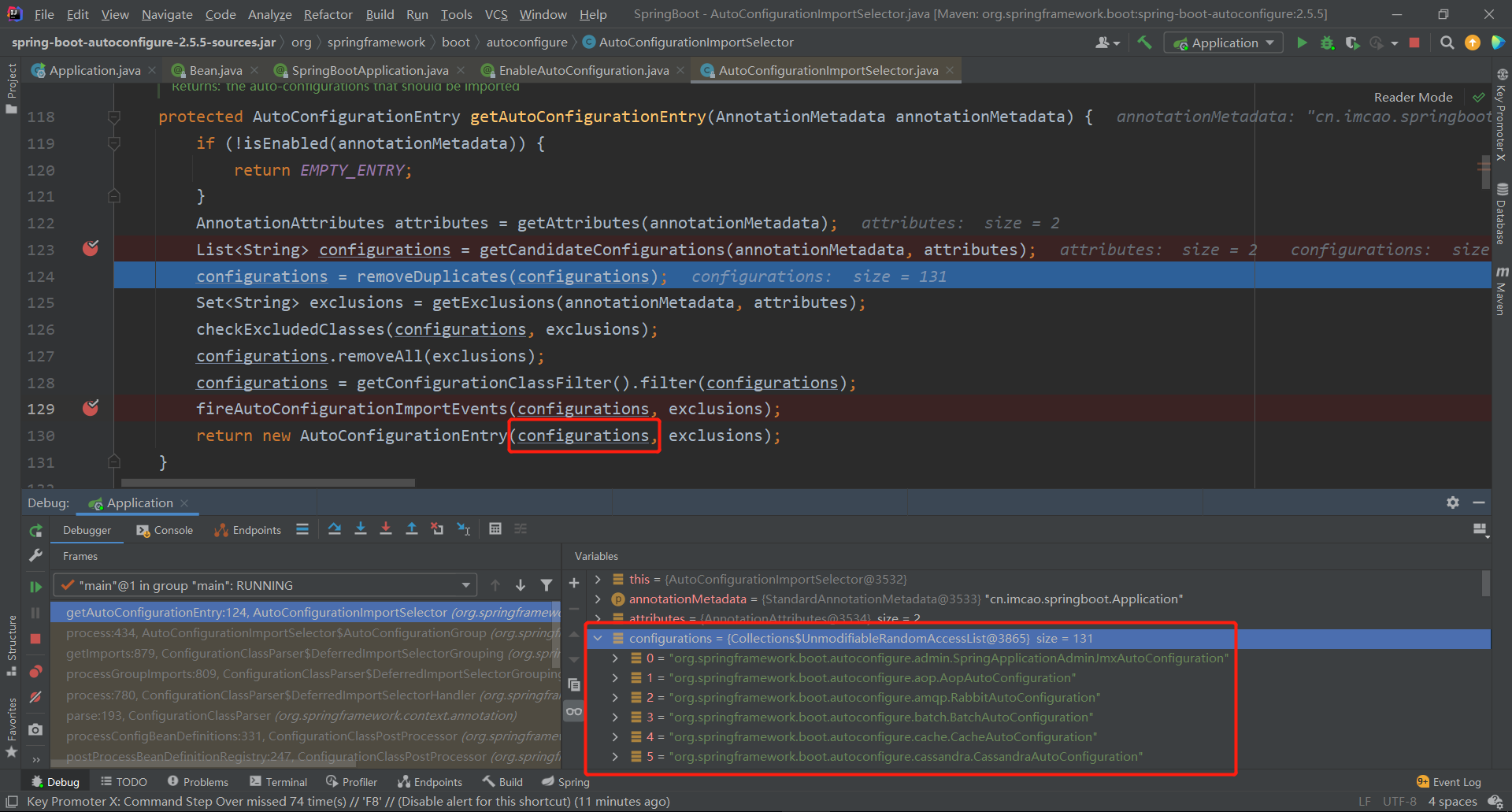Switch to the SpringBootApplication.java tab
This screenshot has width=1512, height=812.
pyautogui.click(x=369, y=71)
